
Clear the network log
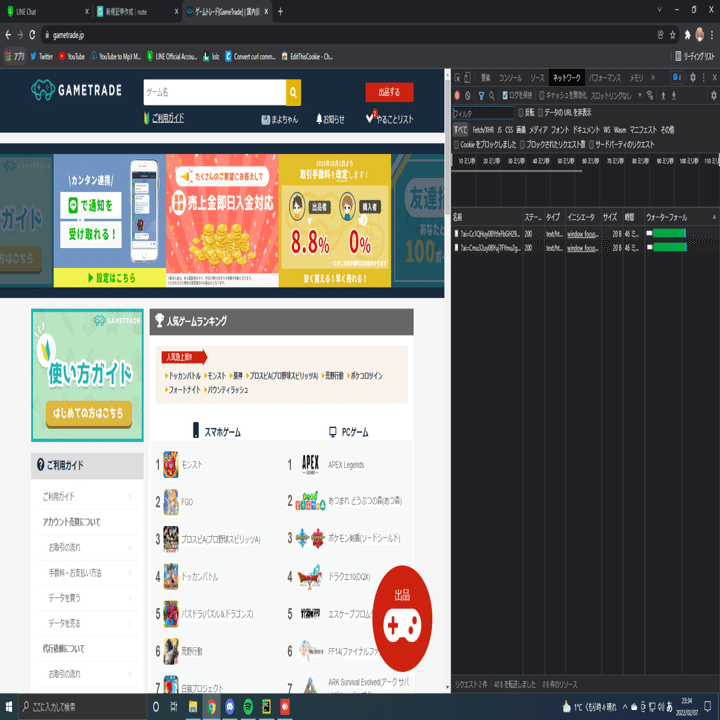click(x=467, y=96)
